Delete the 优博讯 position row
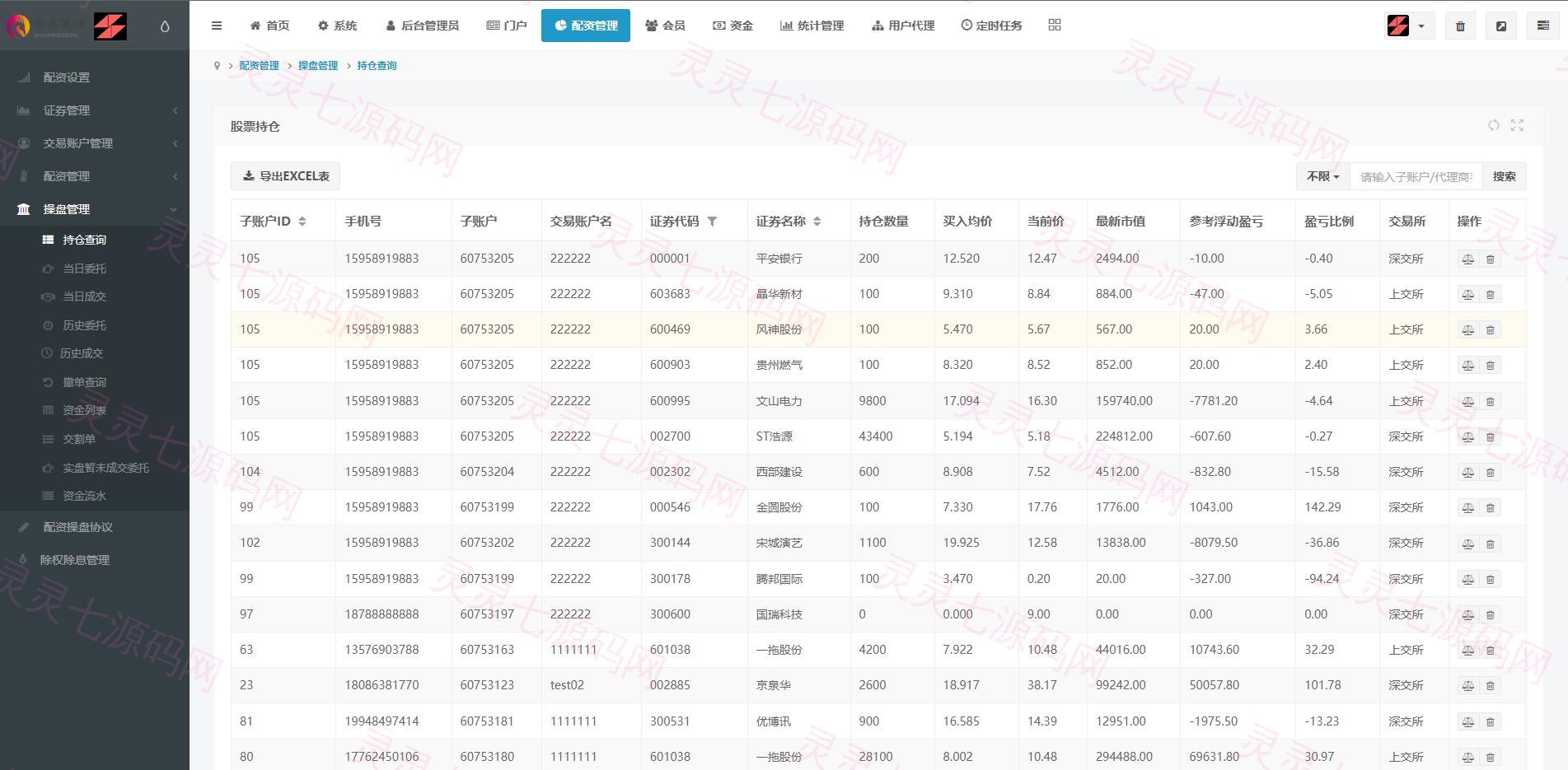 tap(1490, 722)
